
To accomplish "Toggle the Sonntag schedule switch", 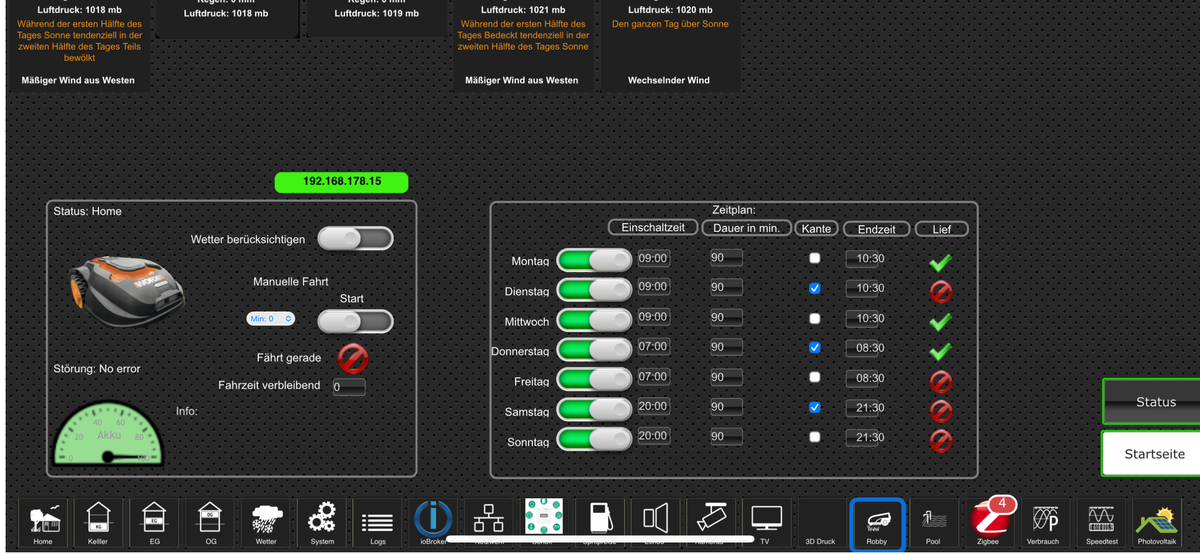I will [x=594, y=439].
